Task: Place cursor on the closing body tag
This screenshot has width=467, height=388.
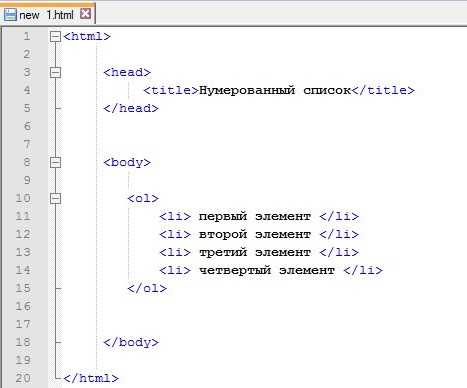Action: click(x=131, y=342)
